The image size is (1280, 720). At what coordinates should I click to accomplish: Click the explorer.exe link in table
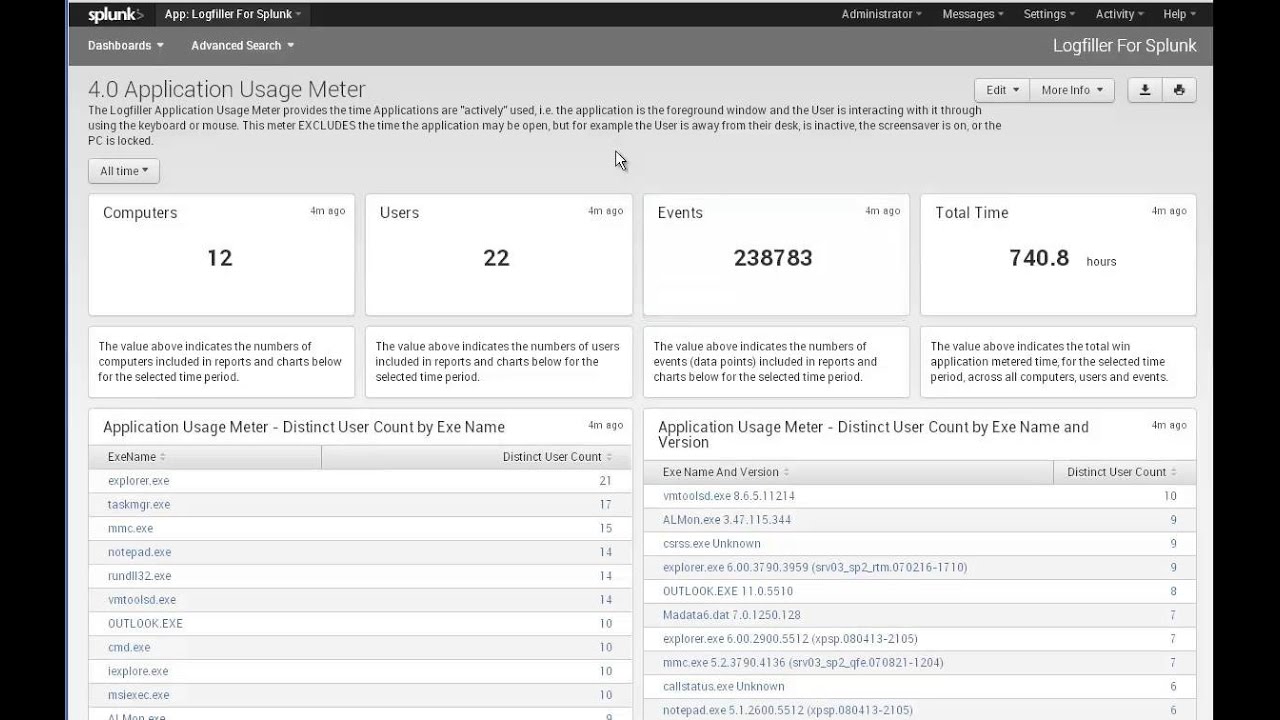coord(138,481)
